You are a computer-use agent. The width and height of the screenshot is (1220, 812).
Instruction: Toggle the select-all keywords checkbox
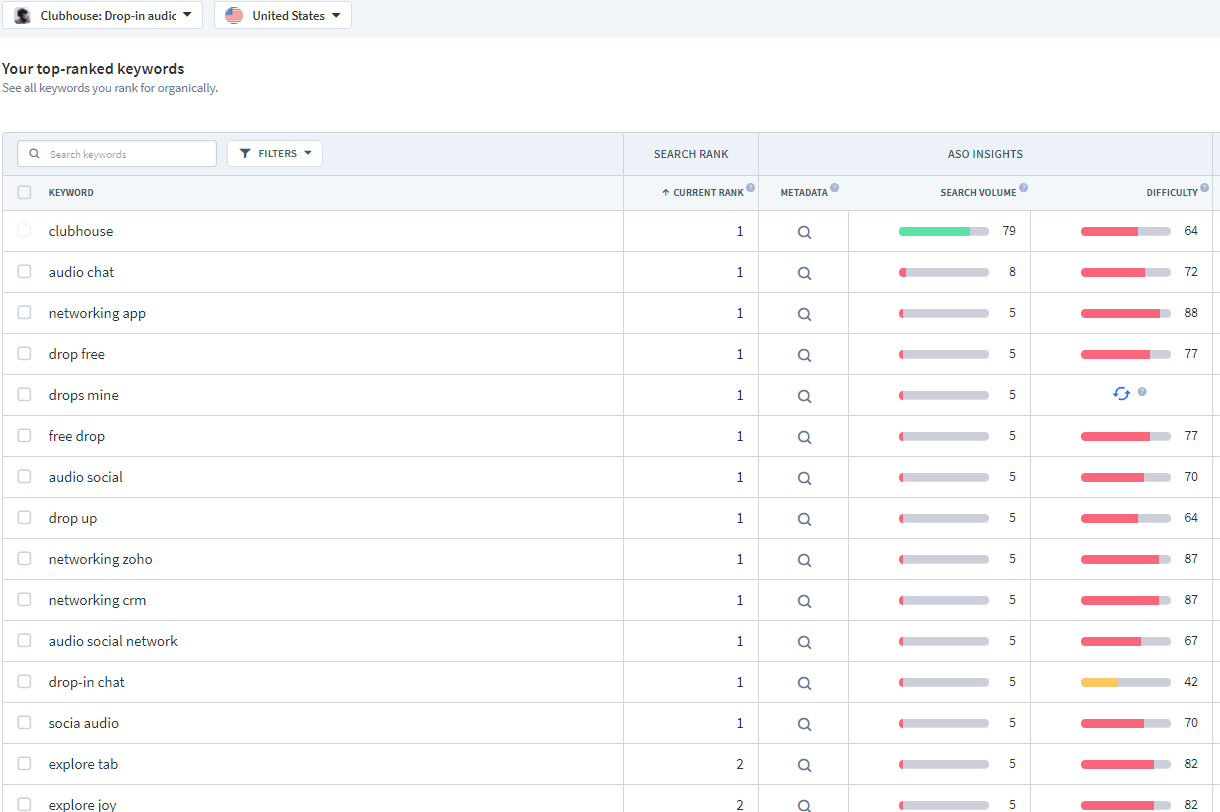(25, 193)
